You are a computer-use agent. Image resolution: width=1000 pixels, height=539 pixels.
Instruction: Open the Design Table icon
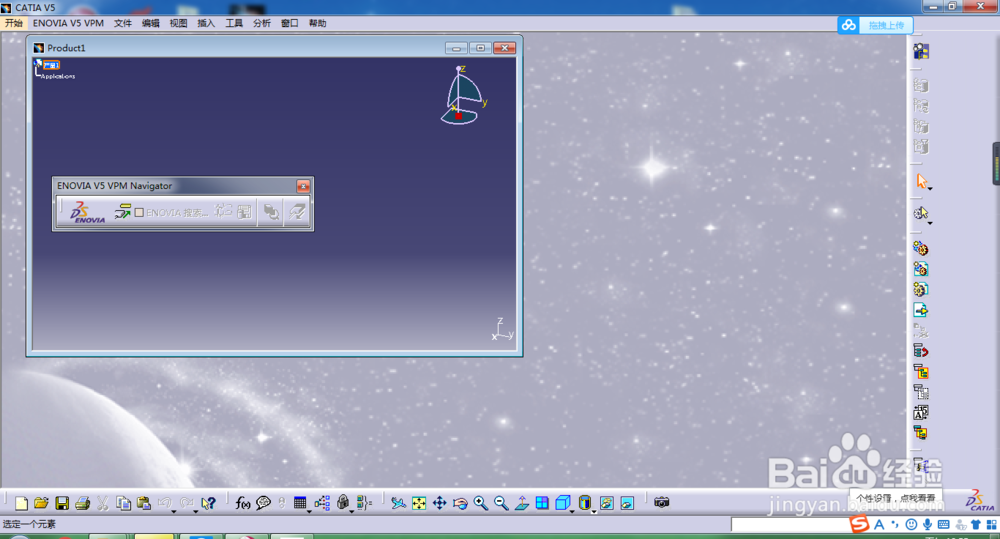(x=300, y=503)
